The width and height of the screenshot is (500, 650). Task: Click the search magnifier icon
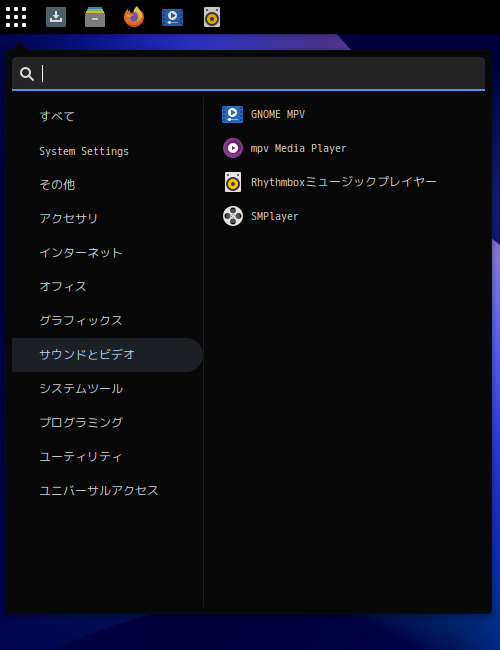27,74
